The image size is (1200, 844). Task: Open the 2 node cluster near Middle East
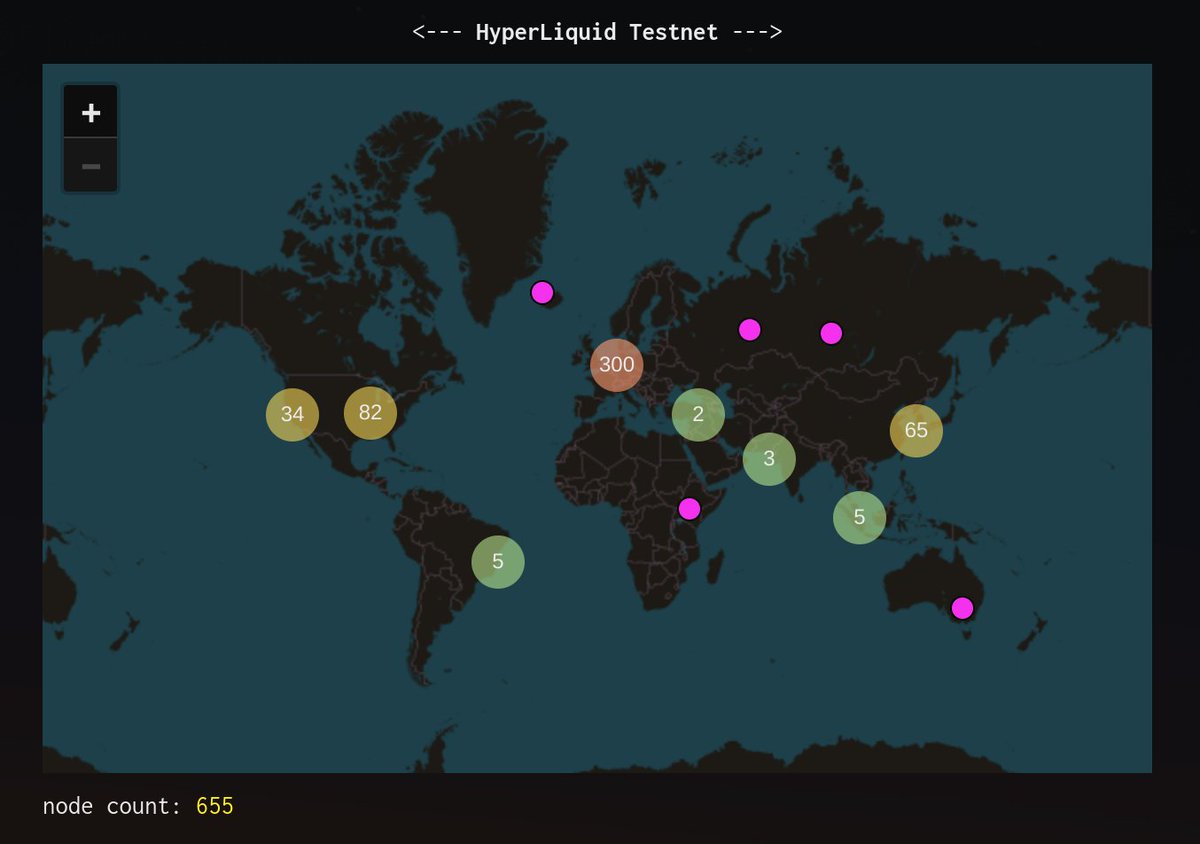pos(698,415)
